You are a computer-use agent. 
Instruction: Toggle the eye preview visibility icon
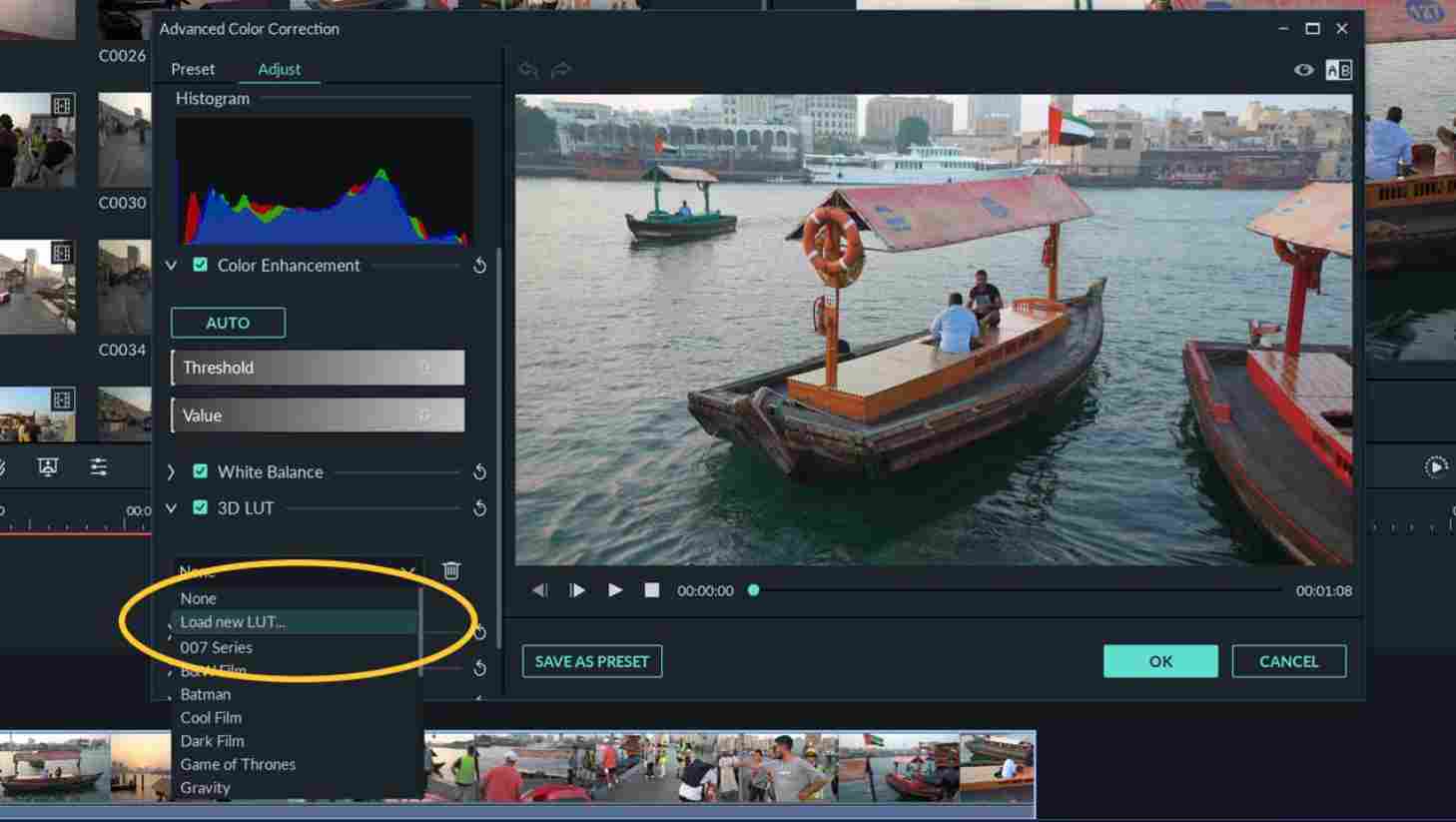(x=1303, y=70)
